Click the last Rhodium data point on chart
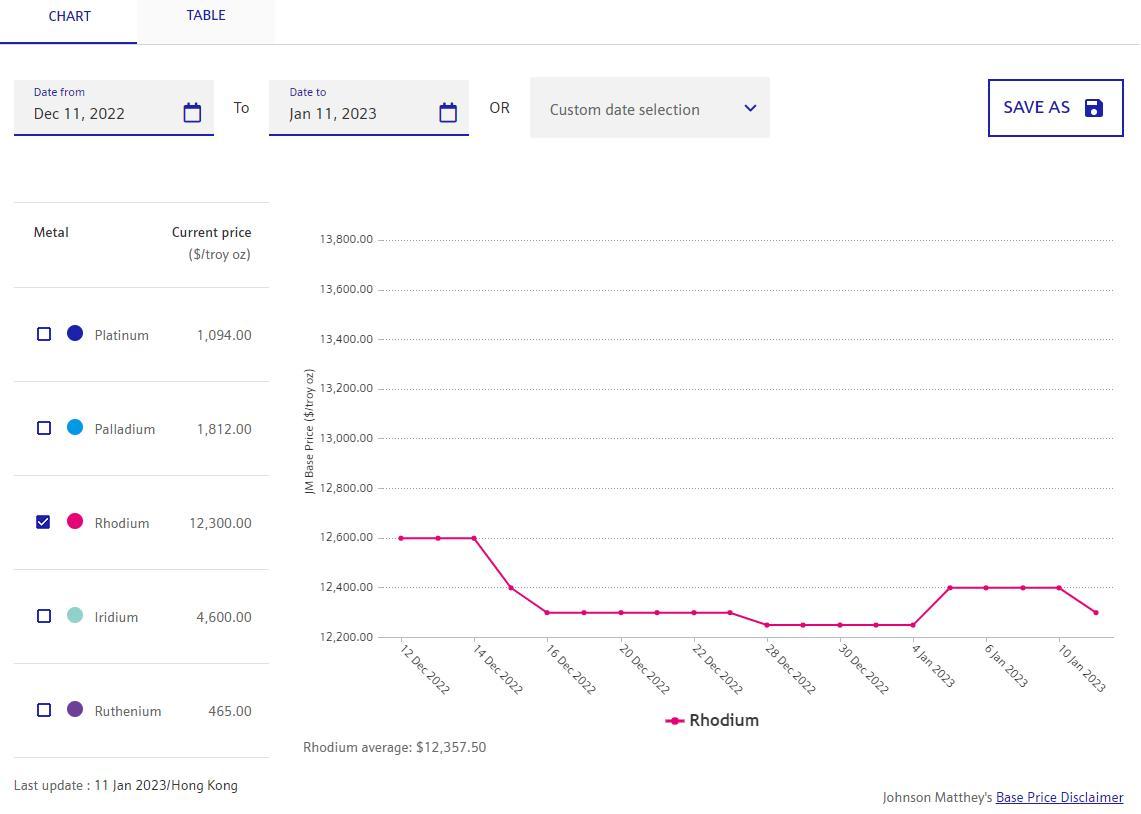 coord(1096,613)
